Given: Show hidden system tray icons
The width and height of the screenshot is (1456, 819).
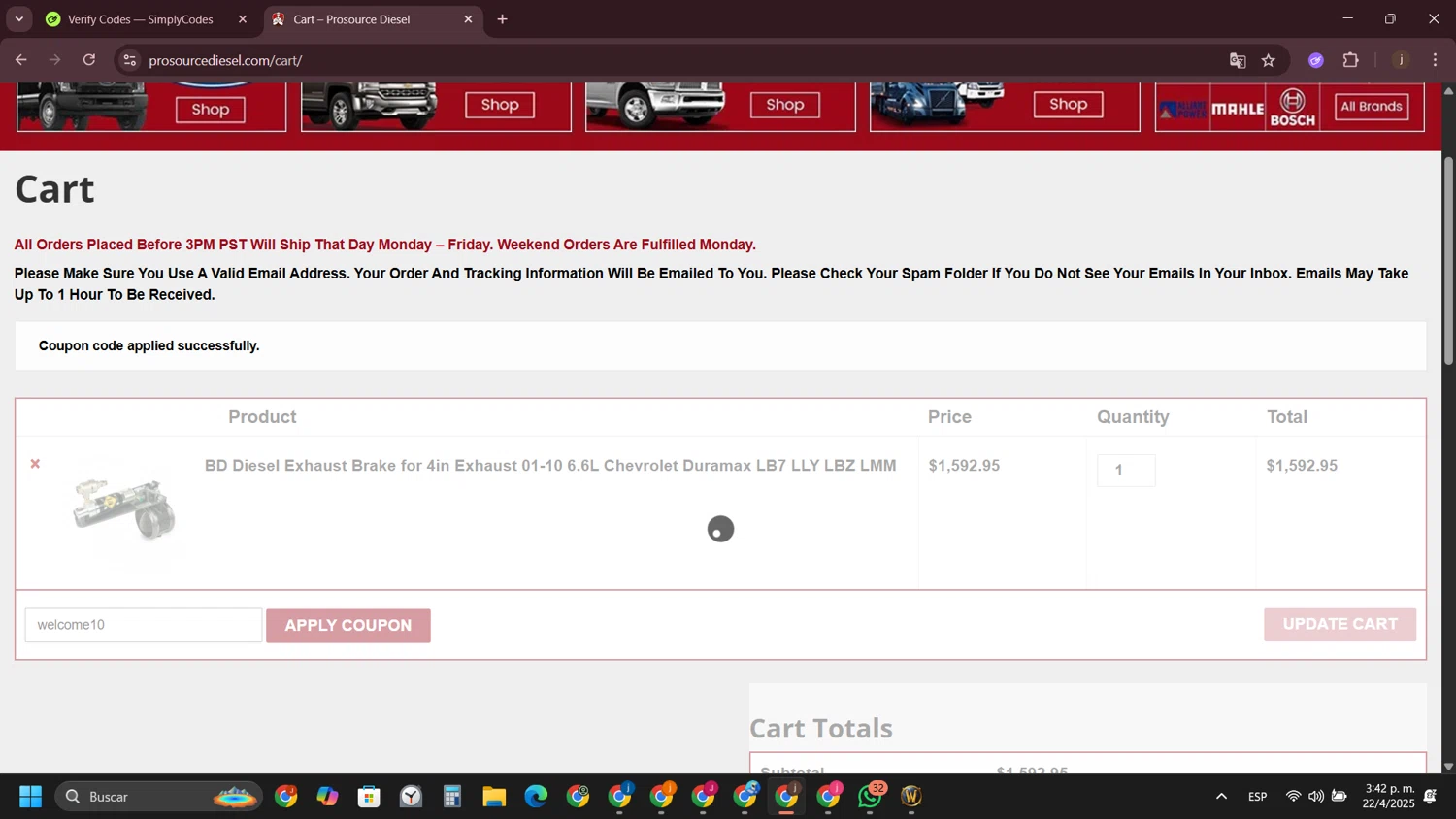Looking at the screenshot, I should click(x=1221, y=797).
